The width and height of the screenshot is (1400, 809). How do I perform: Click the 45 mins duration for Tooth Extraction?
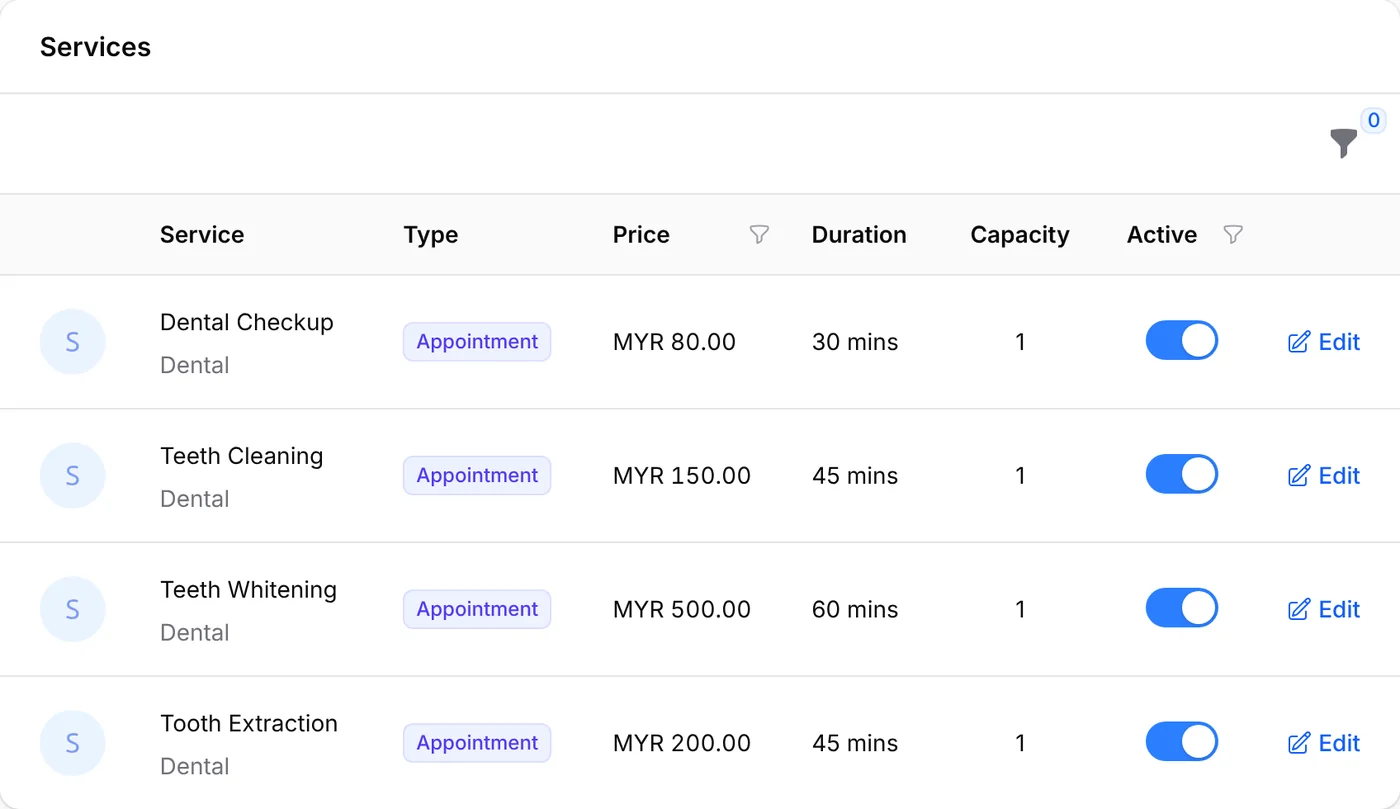click(x=855, y=743)
